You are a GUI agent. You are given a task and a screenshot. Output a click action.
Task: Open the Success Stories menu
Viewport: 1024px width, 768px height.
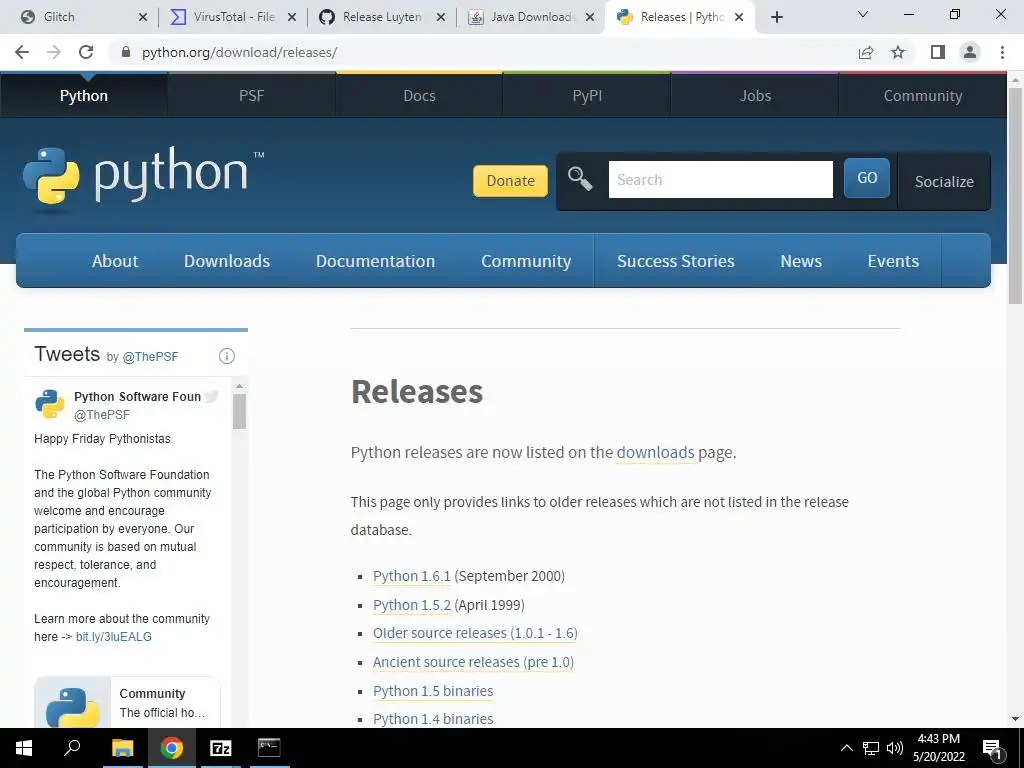tap(676, 261)
